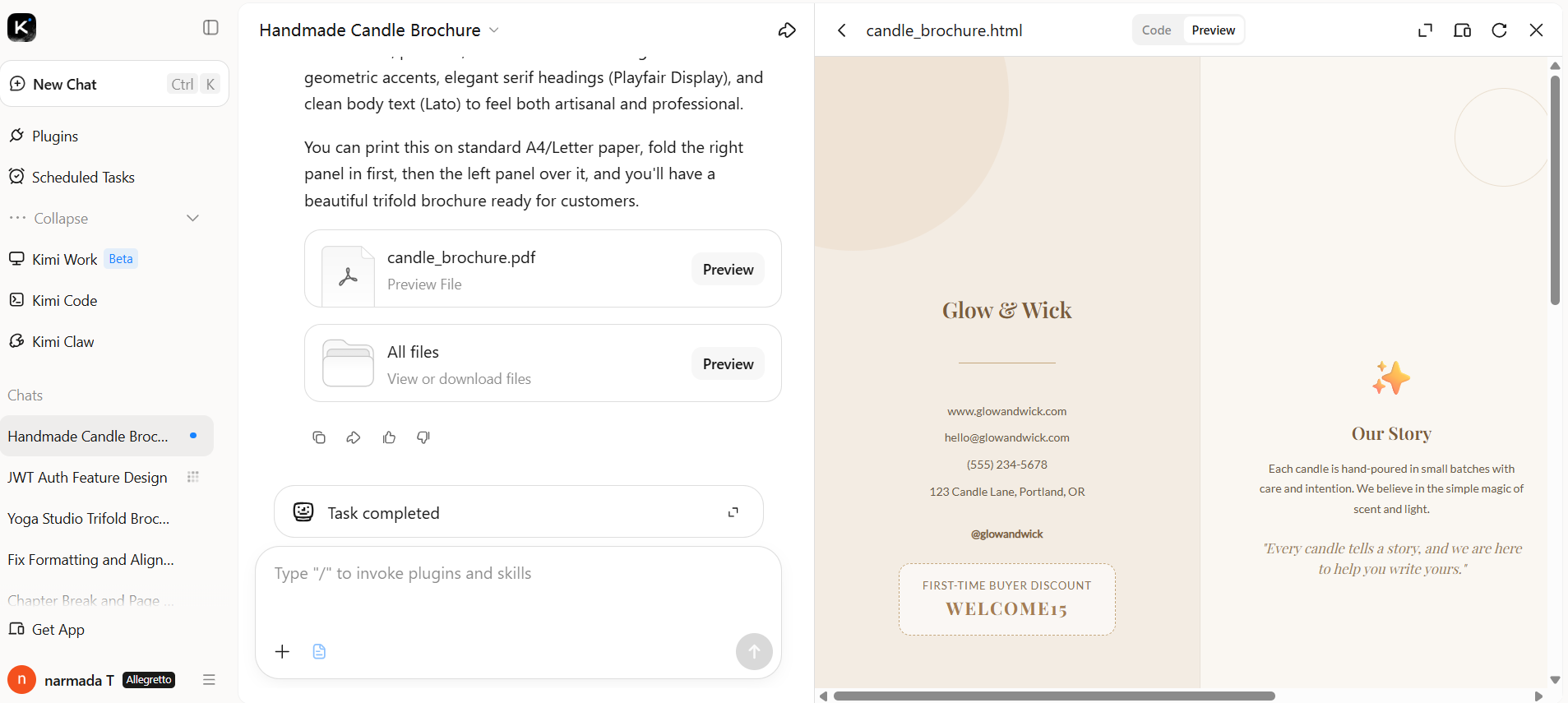
Task: Go back with the arrow beside candle_brochure.html
Action: (842, 30)
